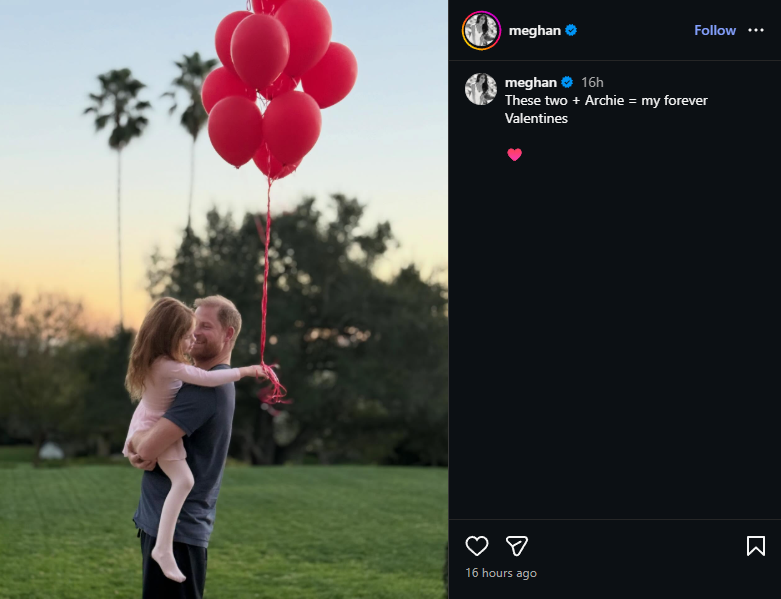Like the post with the heart icon

click(x=477, y=546)
